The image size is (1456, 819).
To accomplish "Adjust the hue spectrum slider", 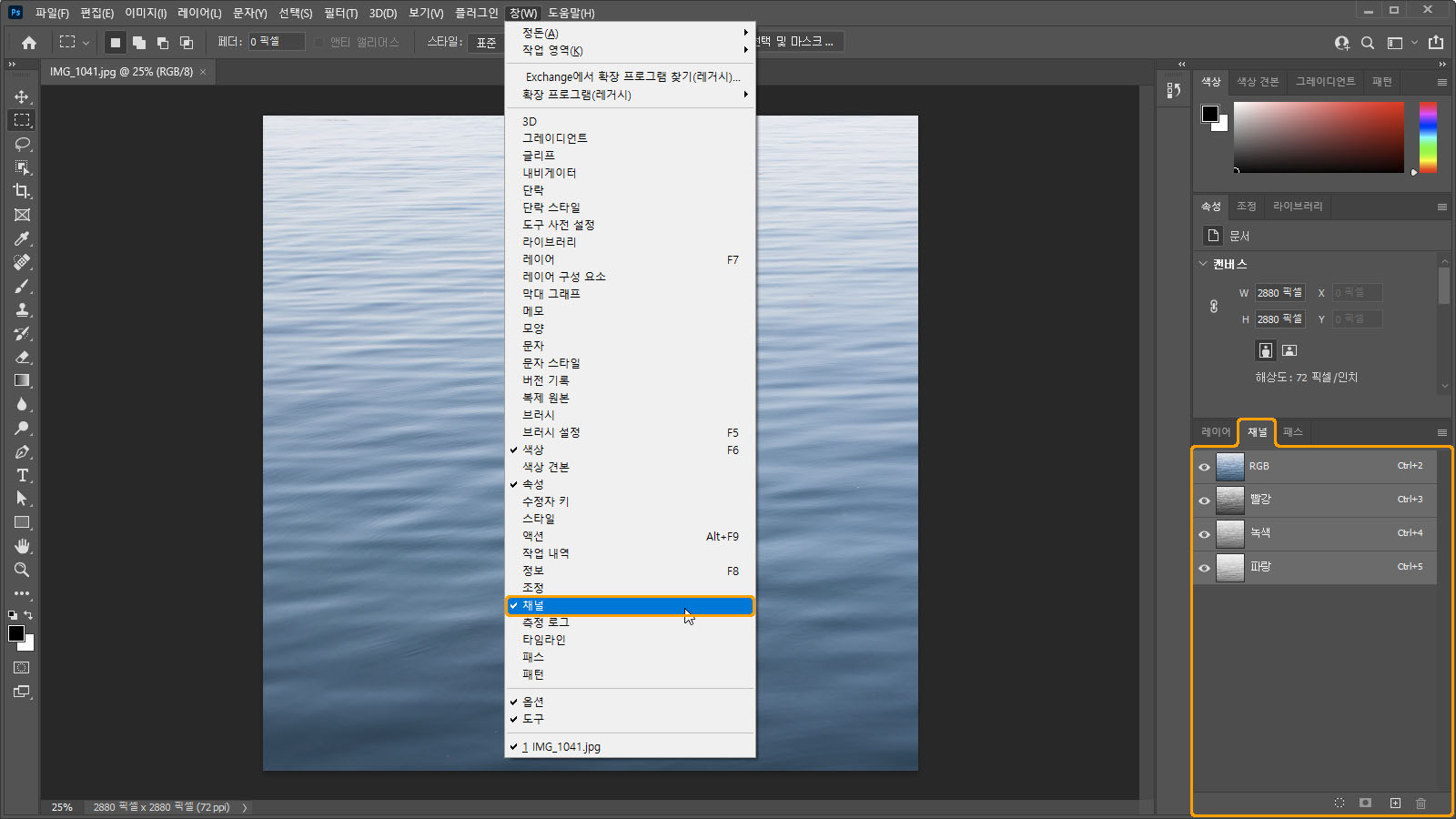I will pyautogui.click(x=1428, y=136).
